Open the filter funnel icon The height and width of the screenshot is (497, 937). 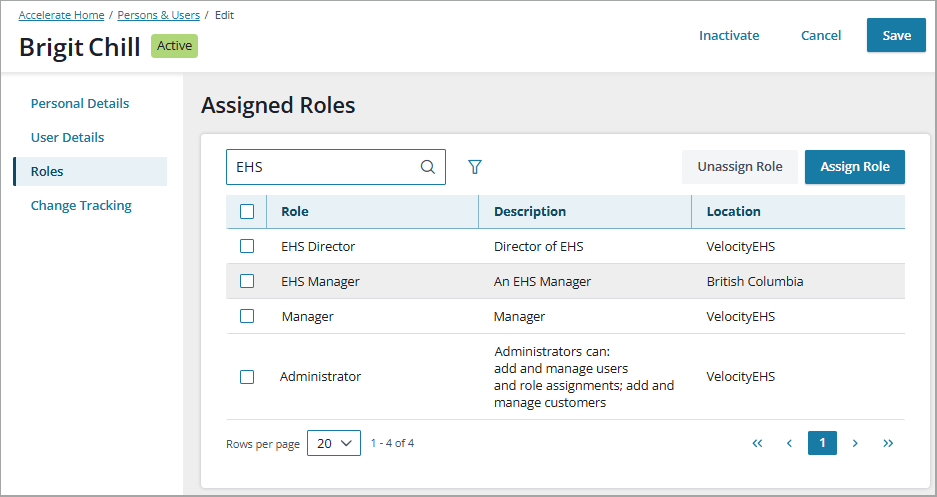[474, 167]
